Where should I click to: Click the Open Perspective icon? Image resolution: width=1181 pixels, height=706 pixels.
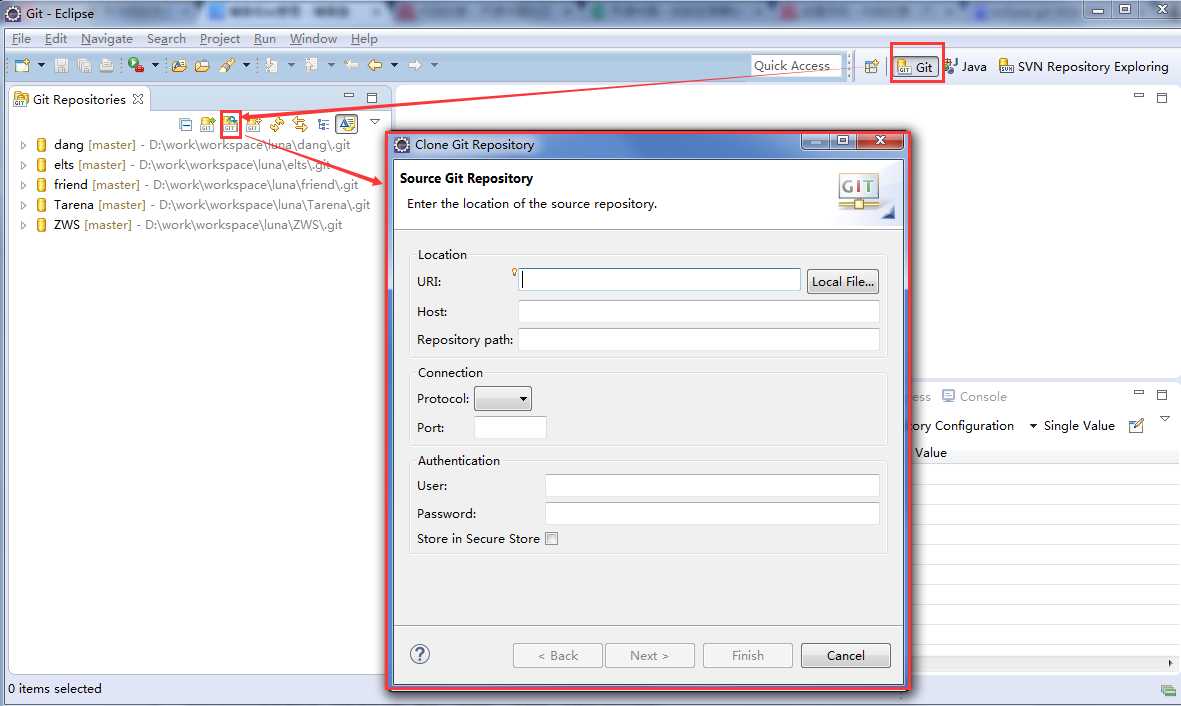871,66
